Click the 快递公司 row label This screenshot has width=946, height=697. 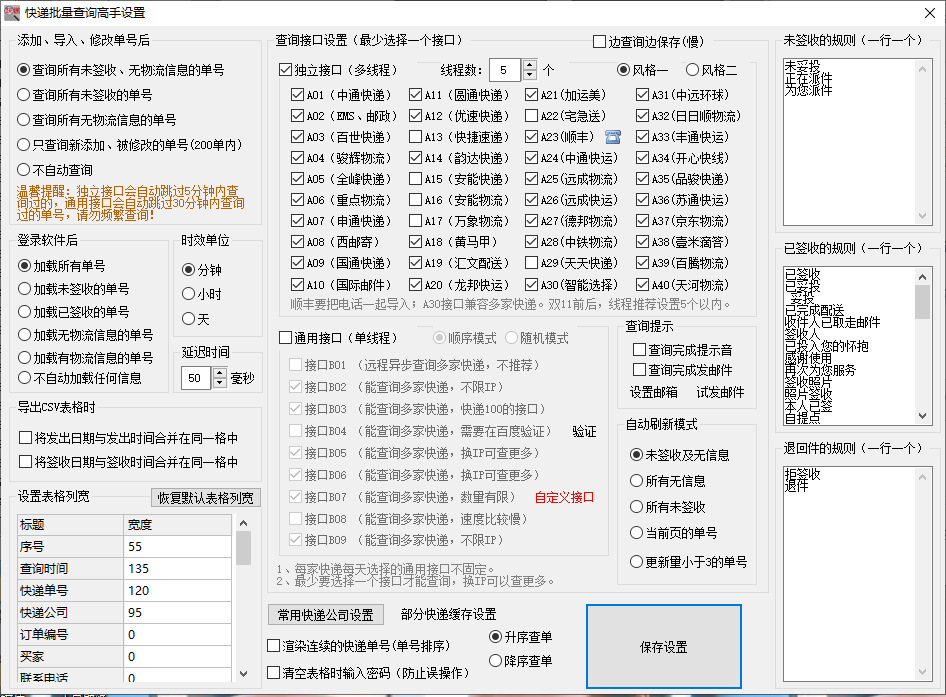71,613
